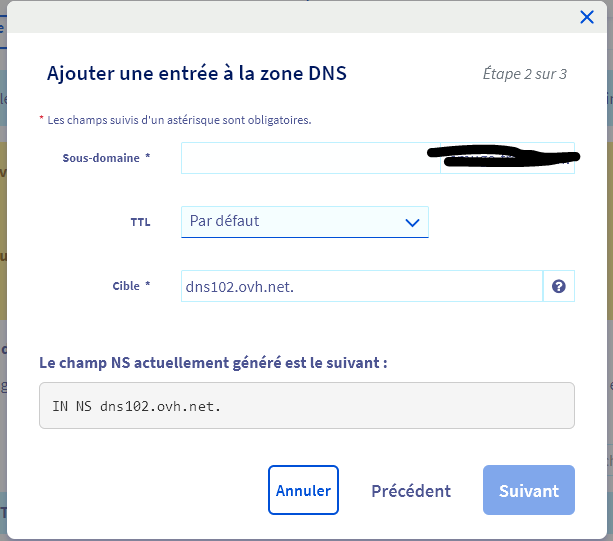Image resolution: width=613 pixels, height=541 pixels.
Task: Focus the Sous-domaine input field
Action: (x=310, y=158)
